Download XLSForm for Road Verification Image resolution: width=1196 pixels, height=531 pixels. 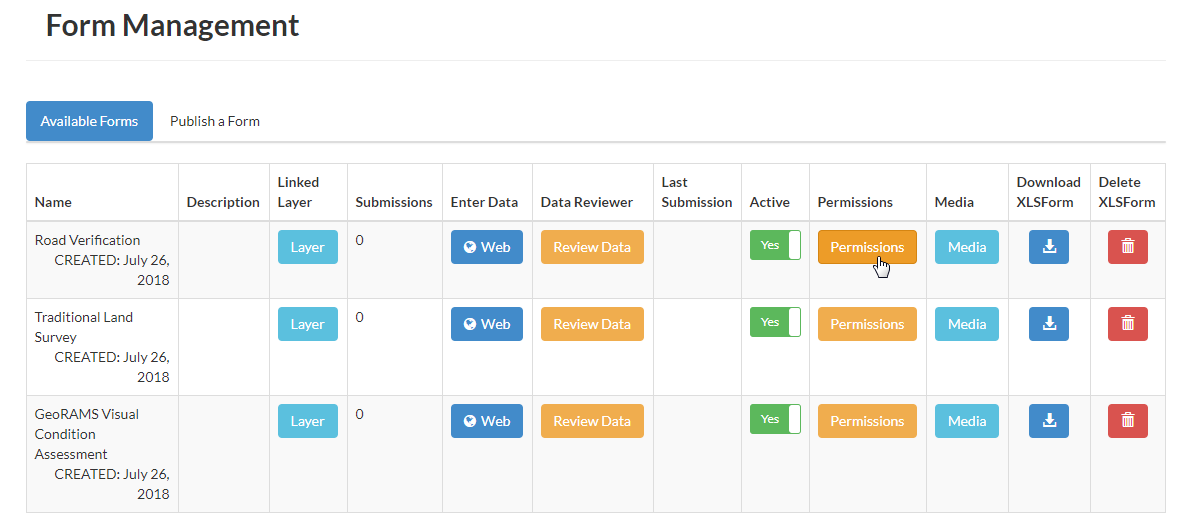pos(1048,247)
